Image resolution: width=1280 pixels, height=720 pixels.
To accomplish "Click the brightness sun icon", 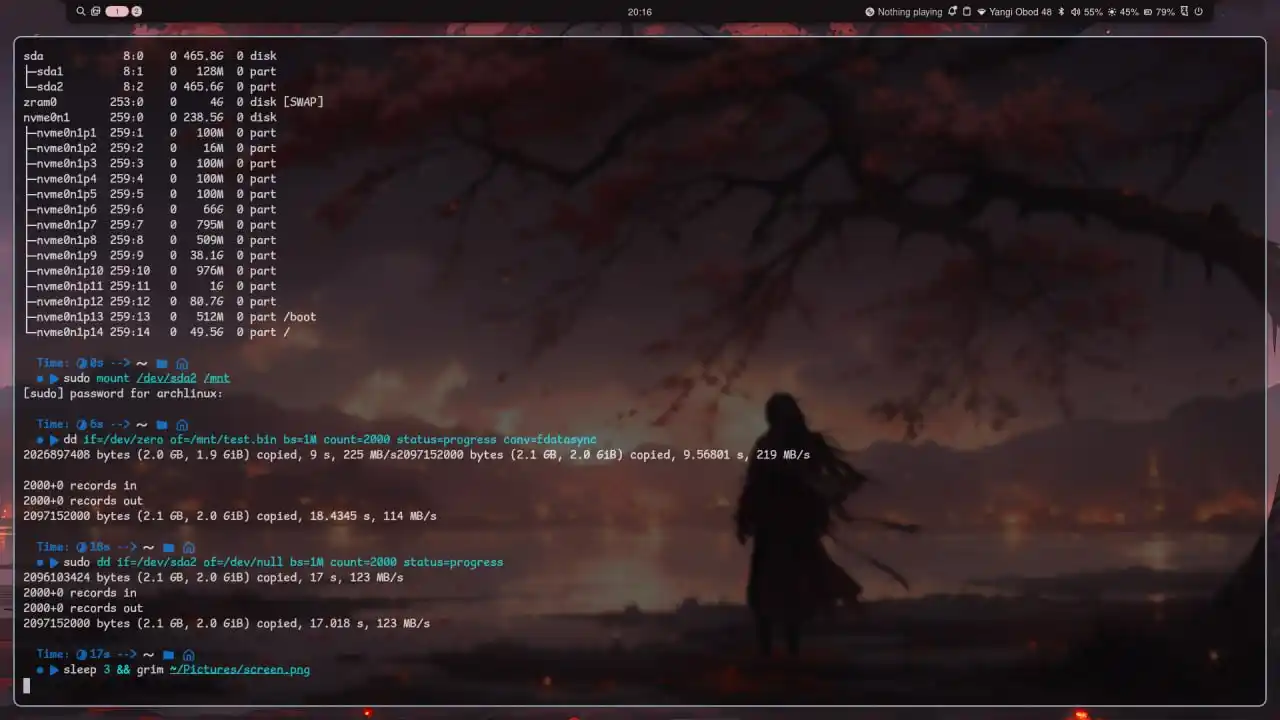I will (x=1112, y=12).
